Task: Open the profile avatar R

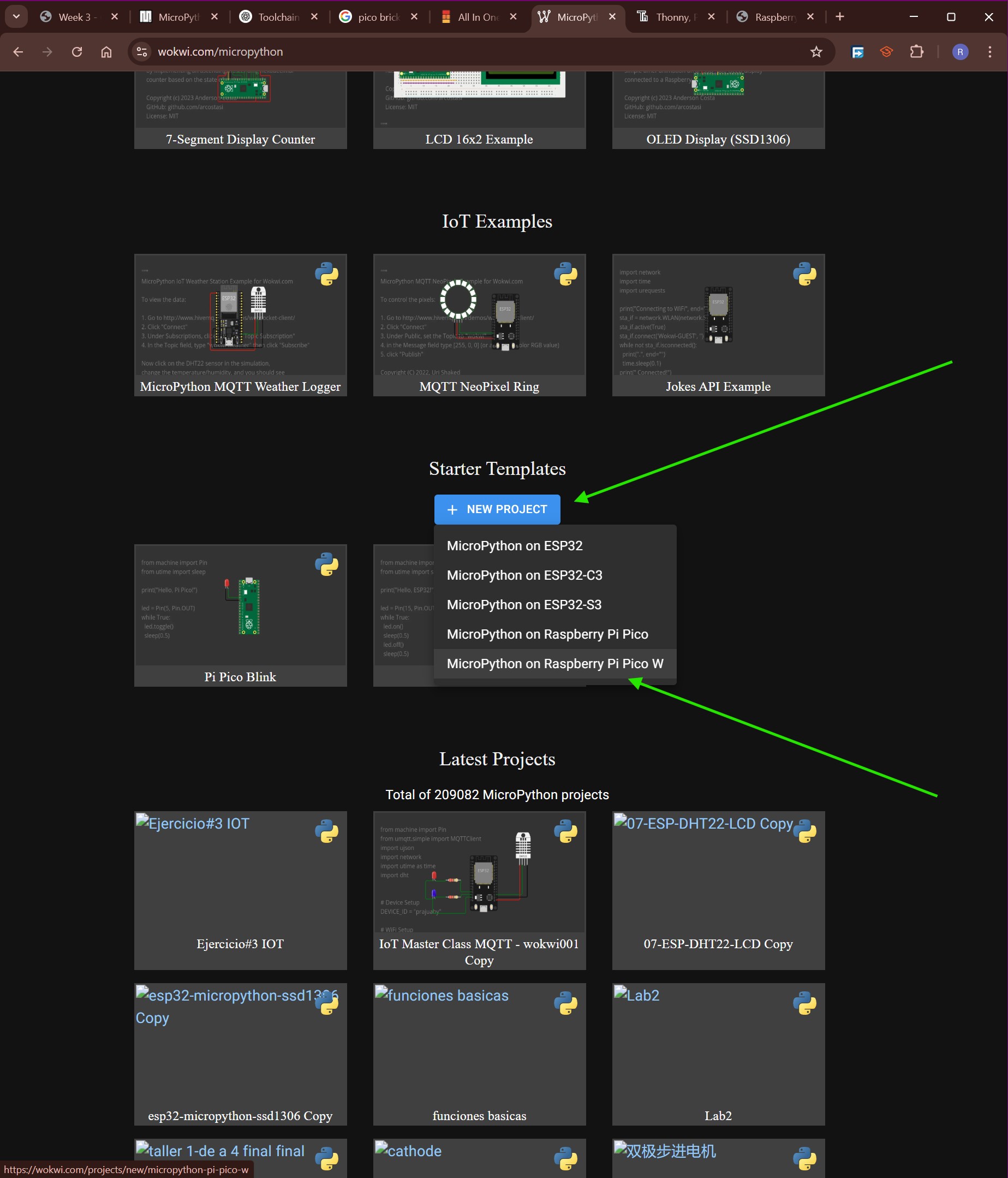Action: (x=960, y=52)
